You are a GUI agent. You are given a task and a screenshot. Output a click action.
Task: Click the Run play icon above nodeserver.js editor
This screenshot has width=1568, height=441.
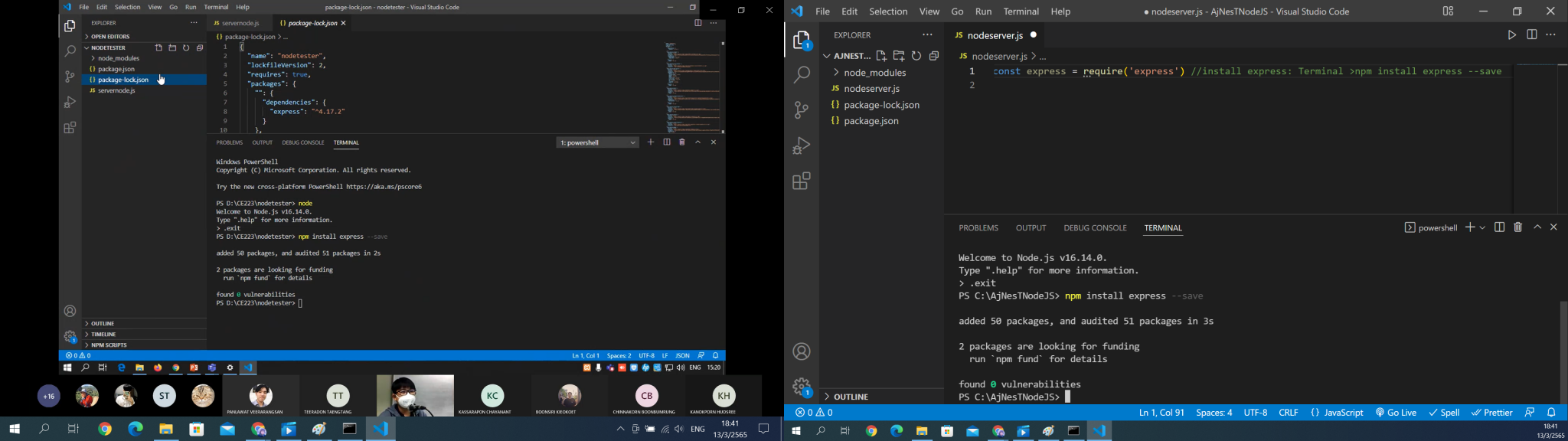1511,35
